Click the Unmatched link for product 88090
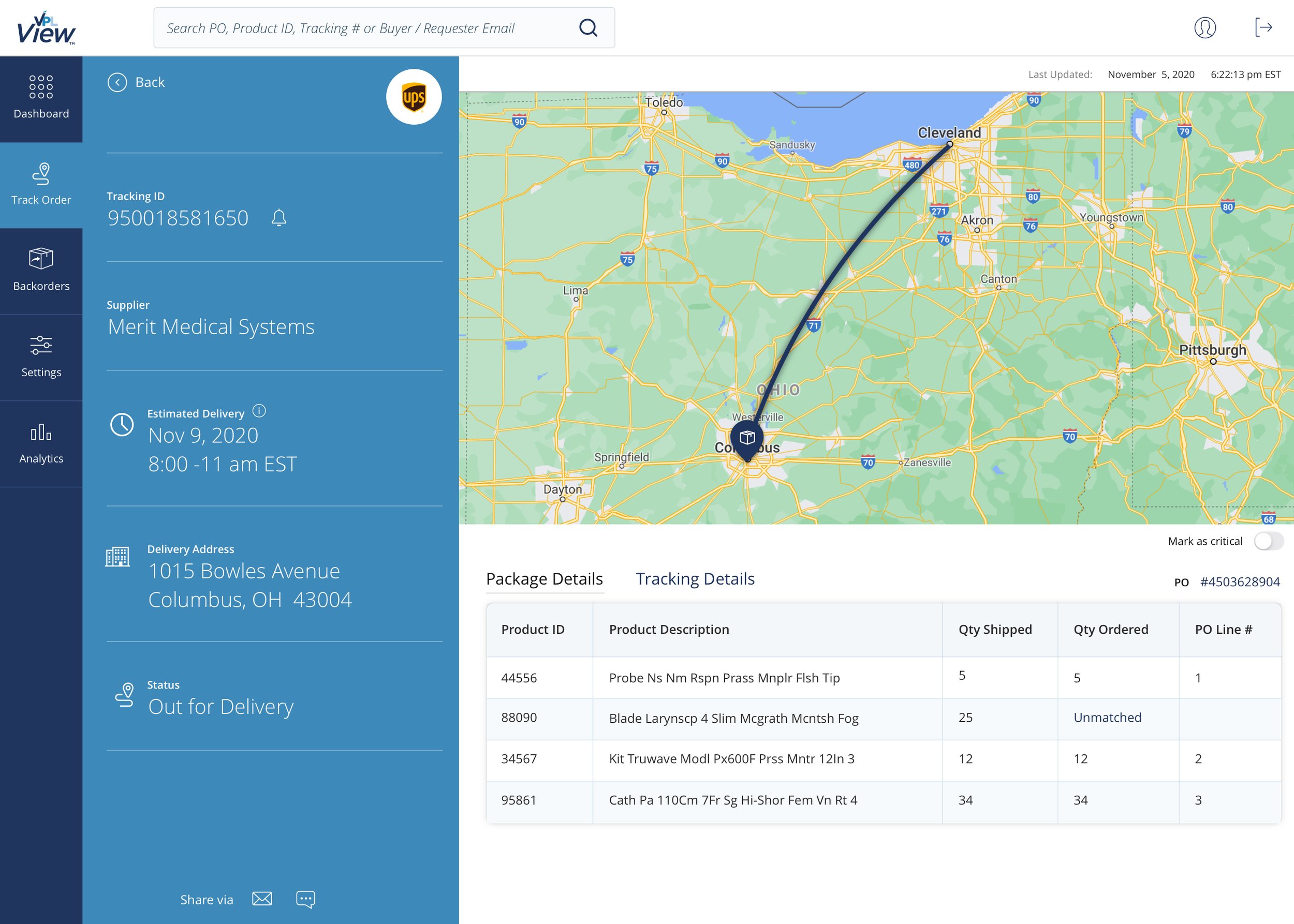The width and height of the screenshot is (1294, 924). click(x=1107, y=718)
